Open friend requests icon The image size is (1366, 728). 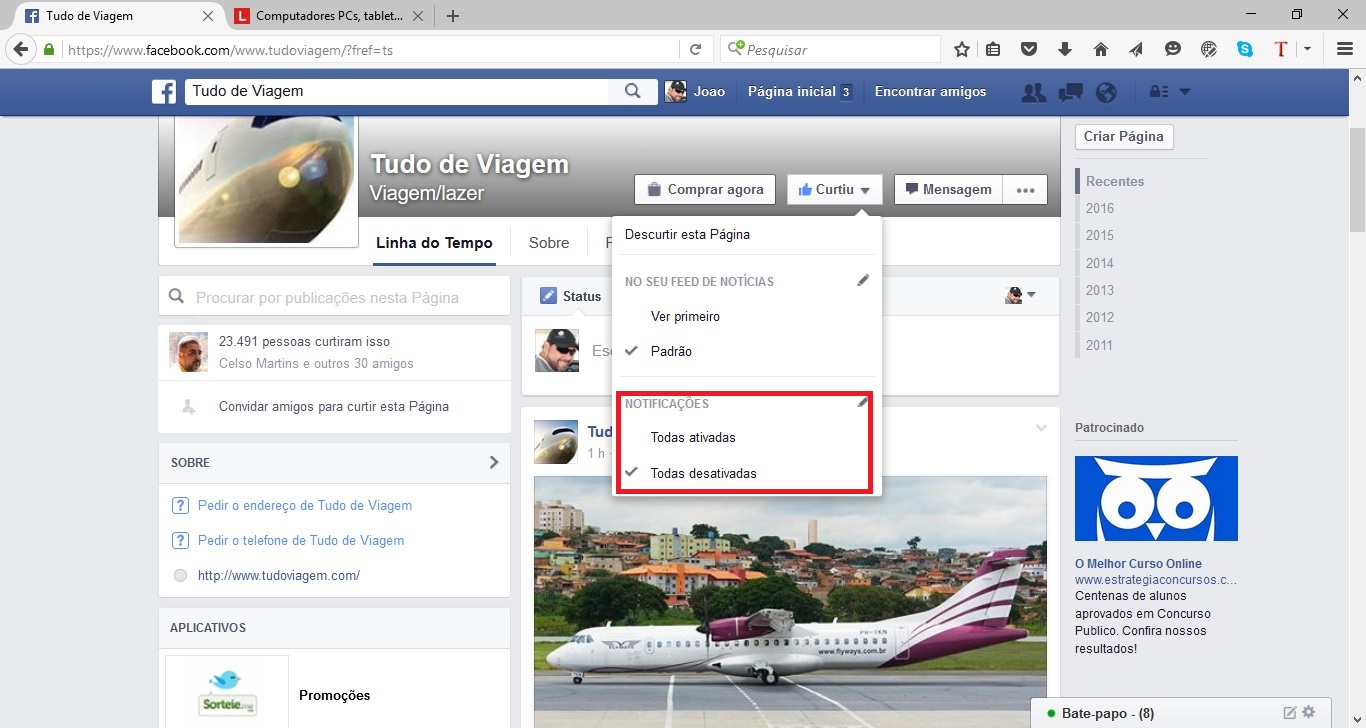[x=1033, y=92]
